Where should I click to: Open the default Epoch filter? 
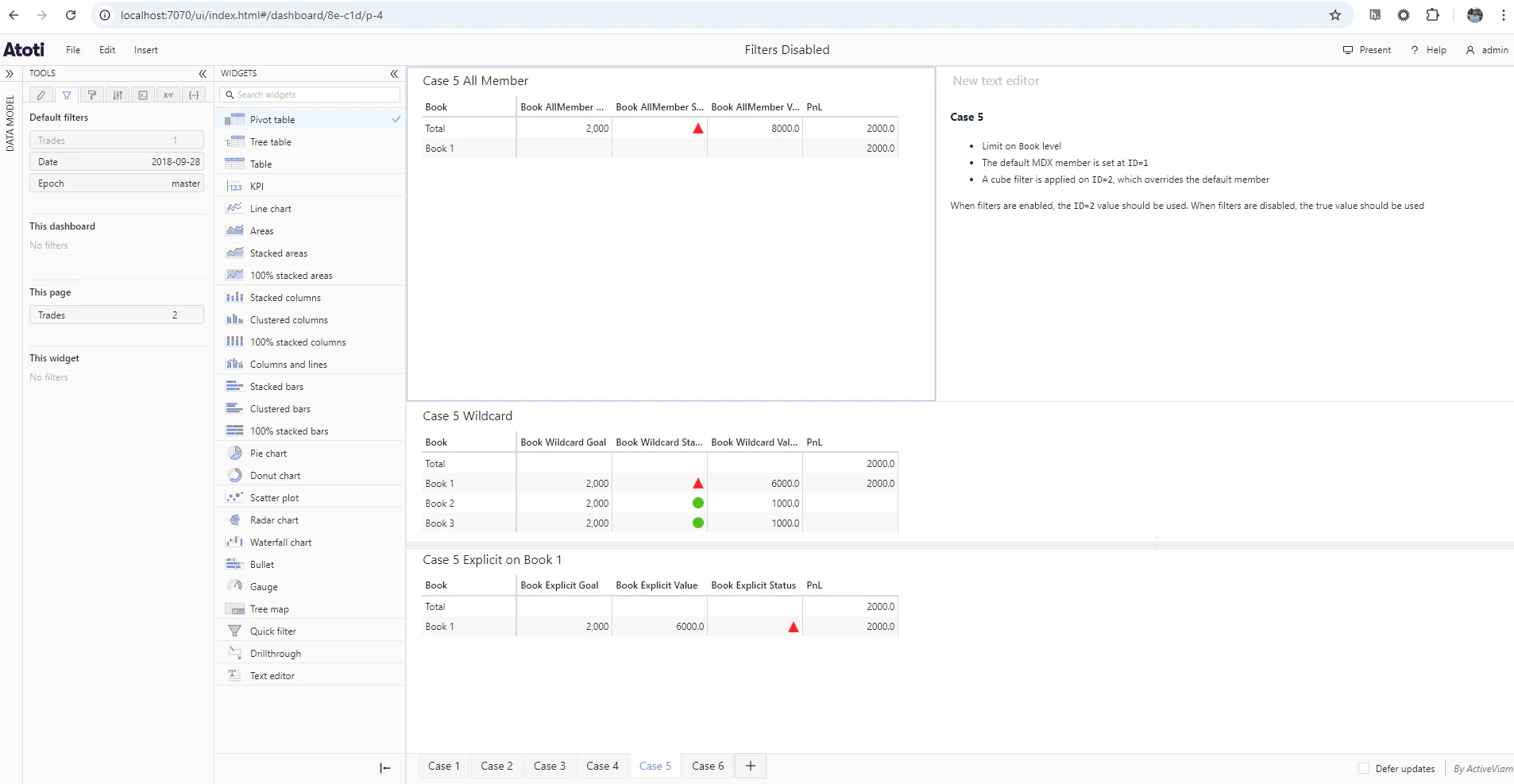click(117, 183)
